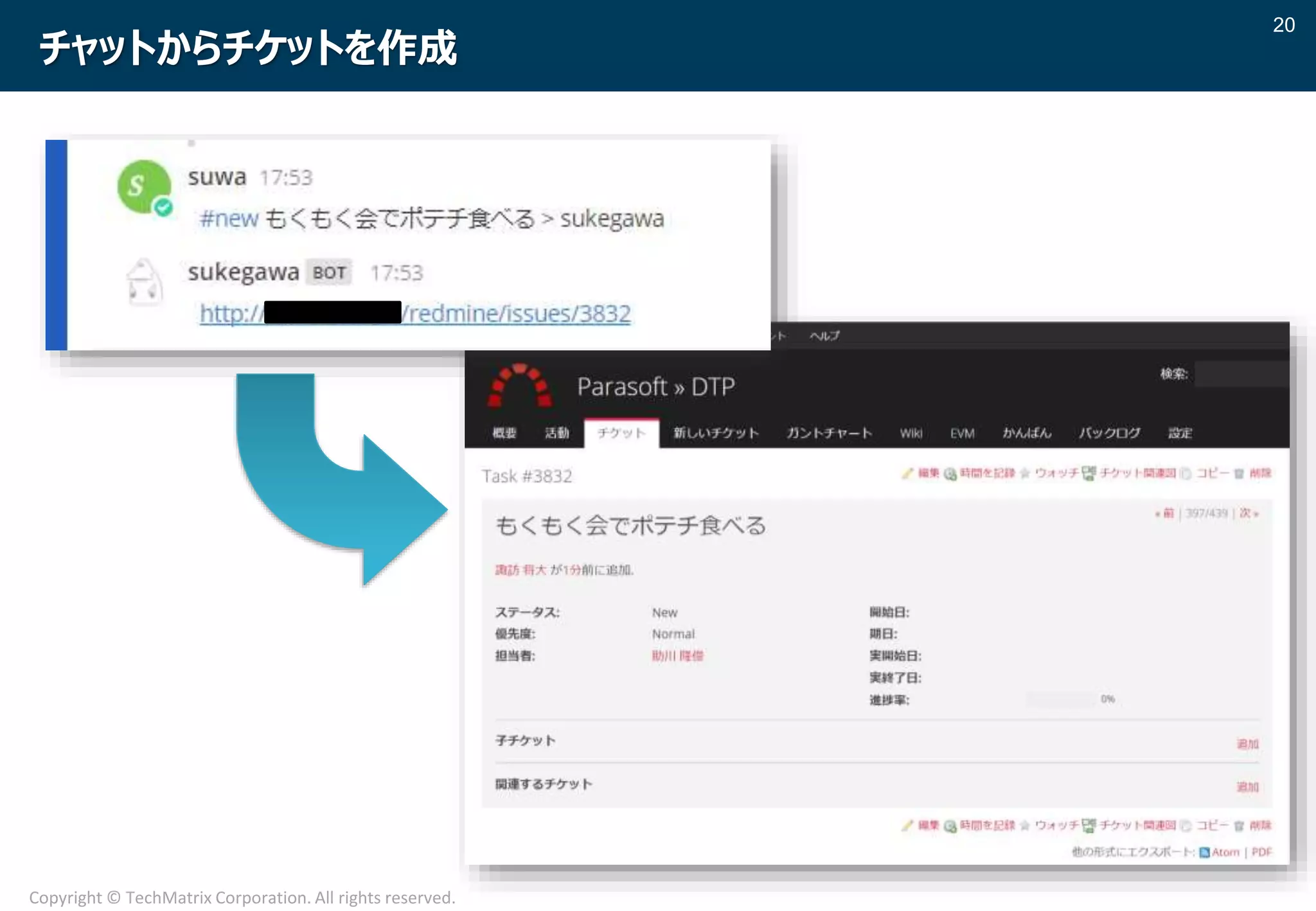Open the redmine/issues/3832 link in chat
1316x911 pixels.
(x=415, y=314)
